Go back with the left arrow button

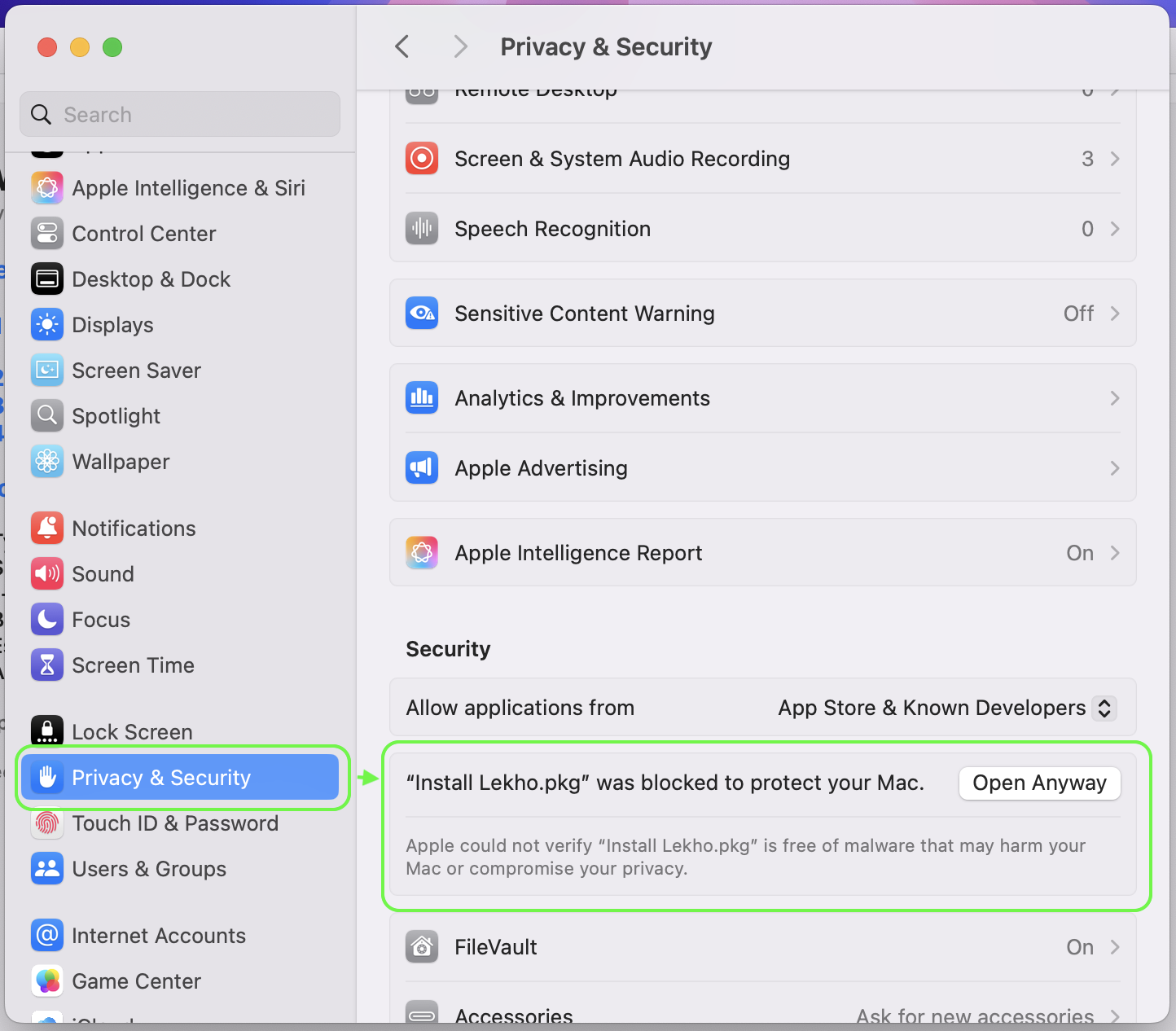tap(402, 46)
